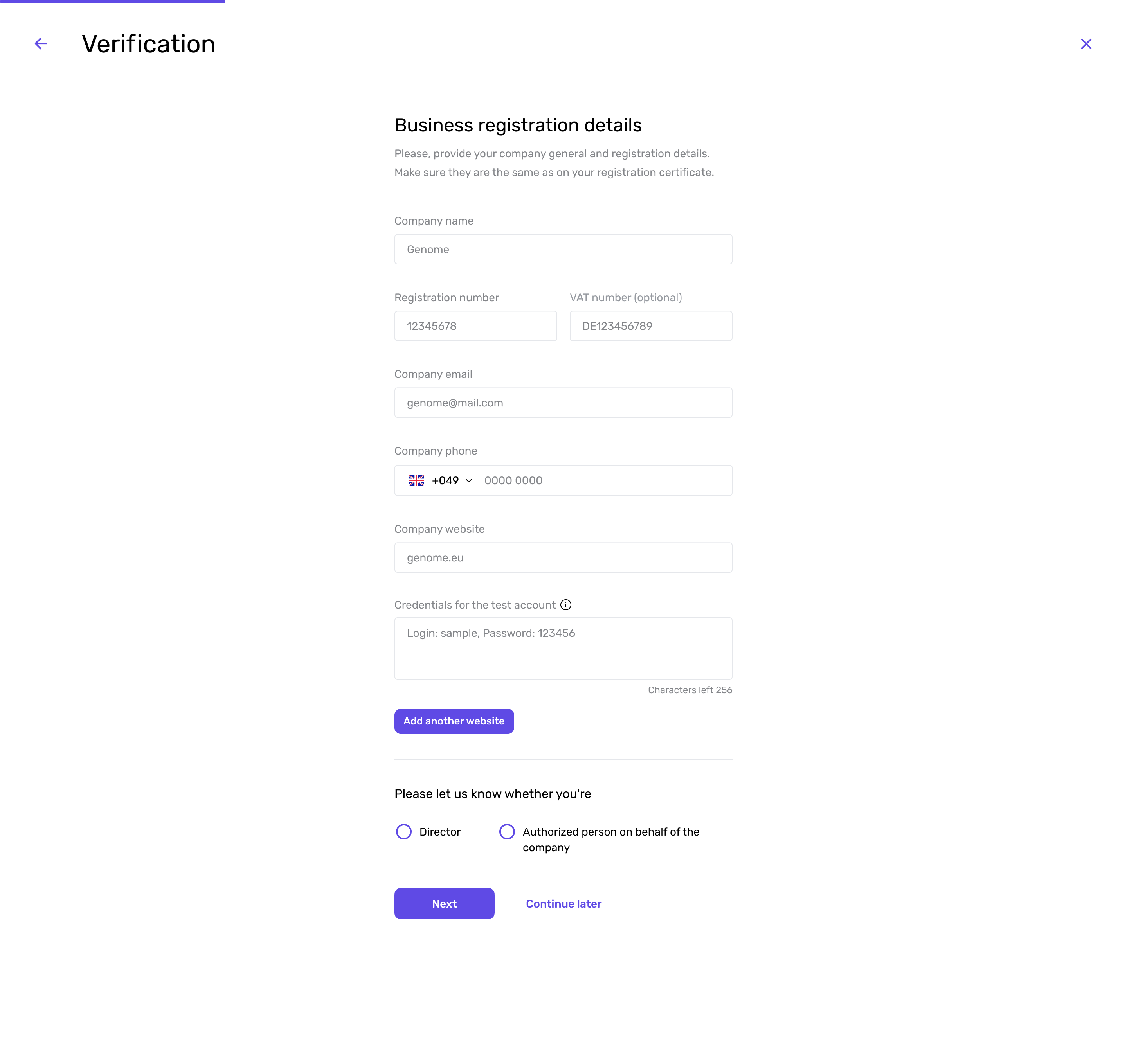Click the Continue later link
This screenshot has width=1127, height=1064.
[x=563, y=904]
